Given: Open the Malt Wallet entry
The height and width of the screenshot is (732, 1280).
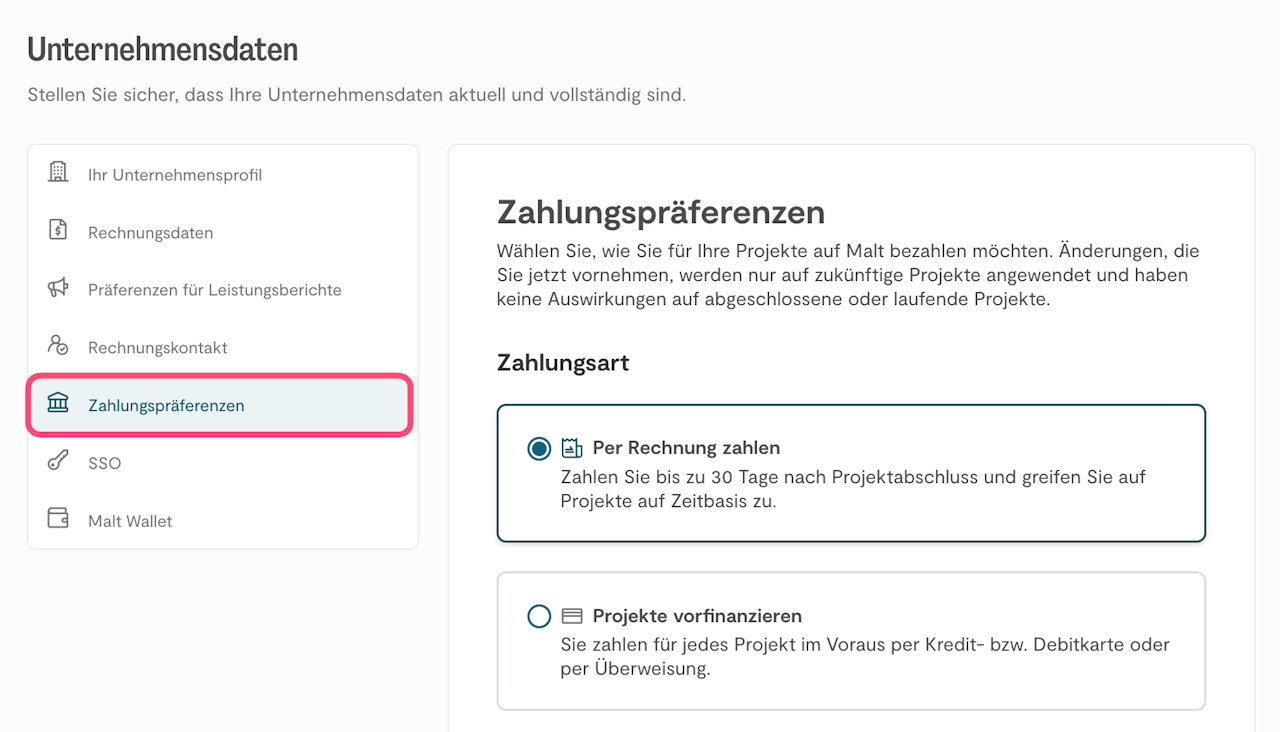Looking at the screenshot, I should [x=130, y=521].
